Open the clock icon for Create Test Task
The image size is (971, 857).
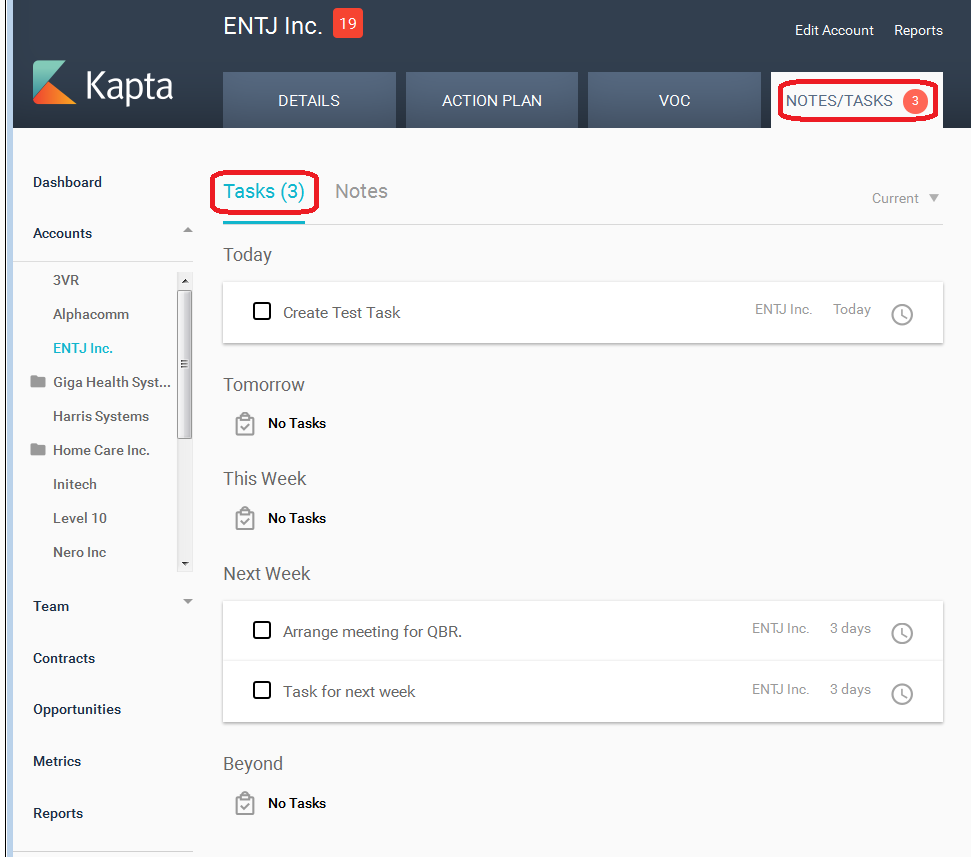902,314
